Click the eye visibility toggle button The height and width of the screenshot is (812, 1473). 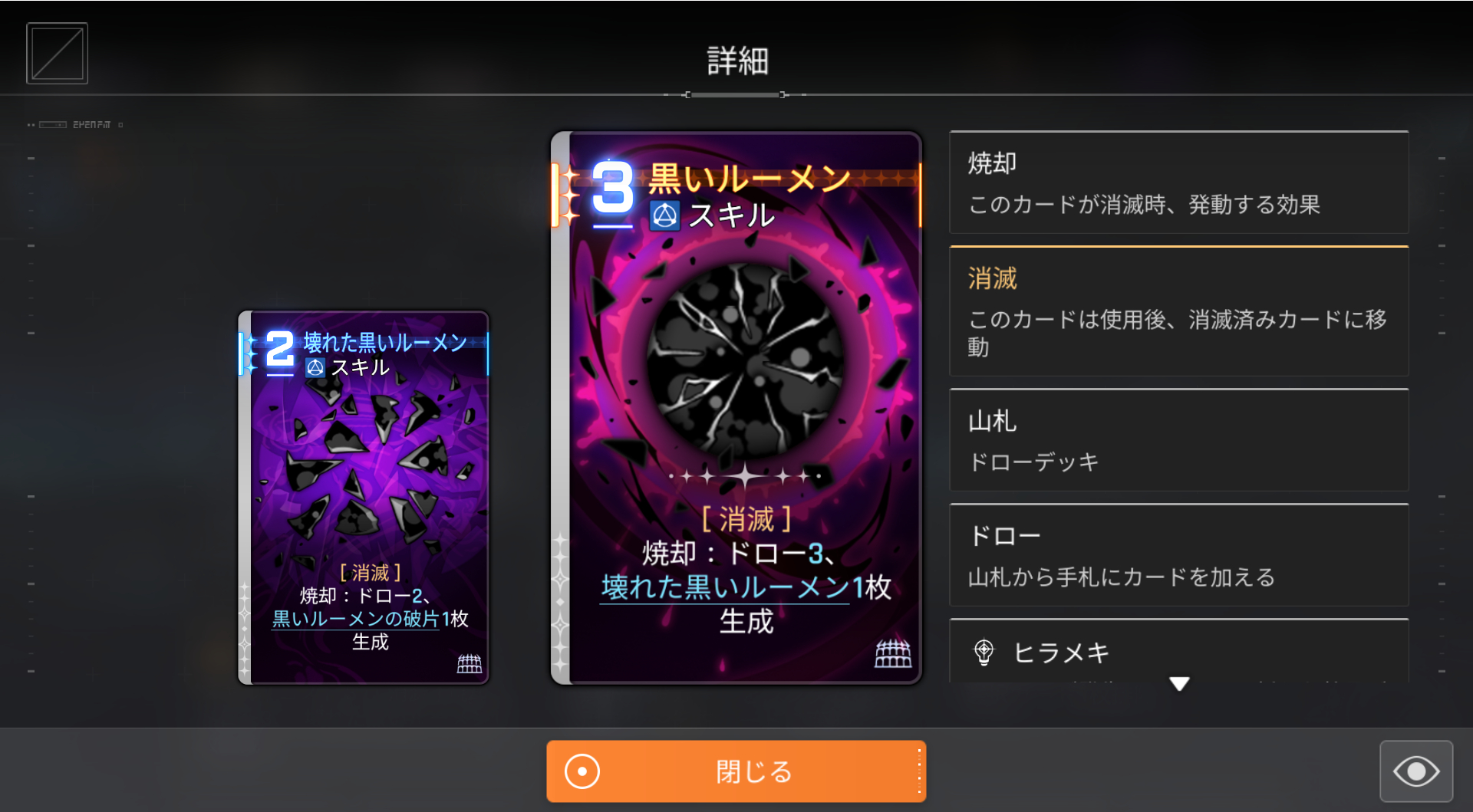click(x=1416, y=771)
